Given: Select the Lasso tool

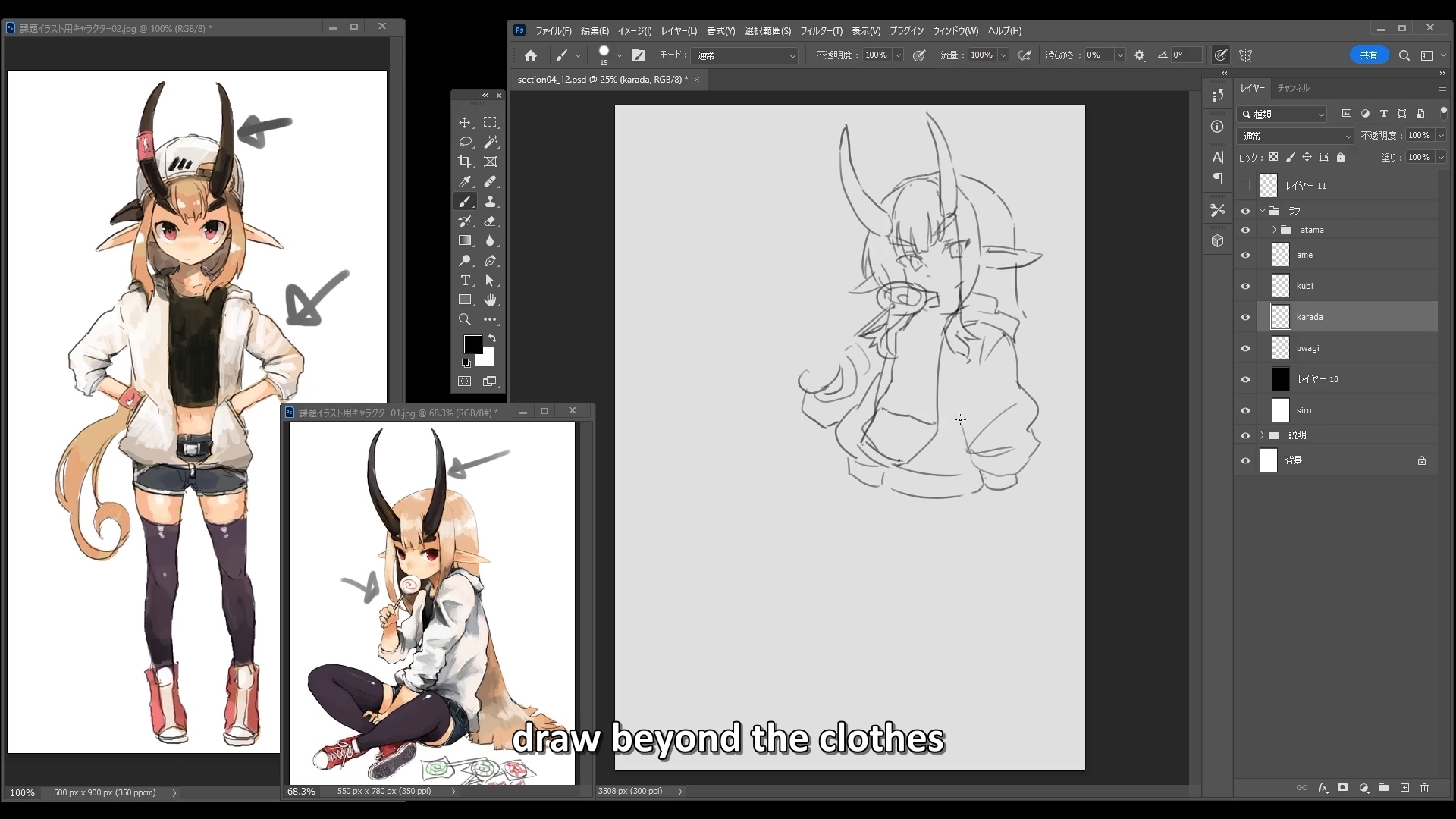Looking at the screenshot, I should tap(465, 142).
